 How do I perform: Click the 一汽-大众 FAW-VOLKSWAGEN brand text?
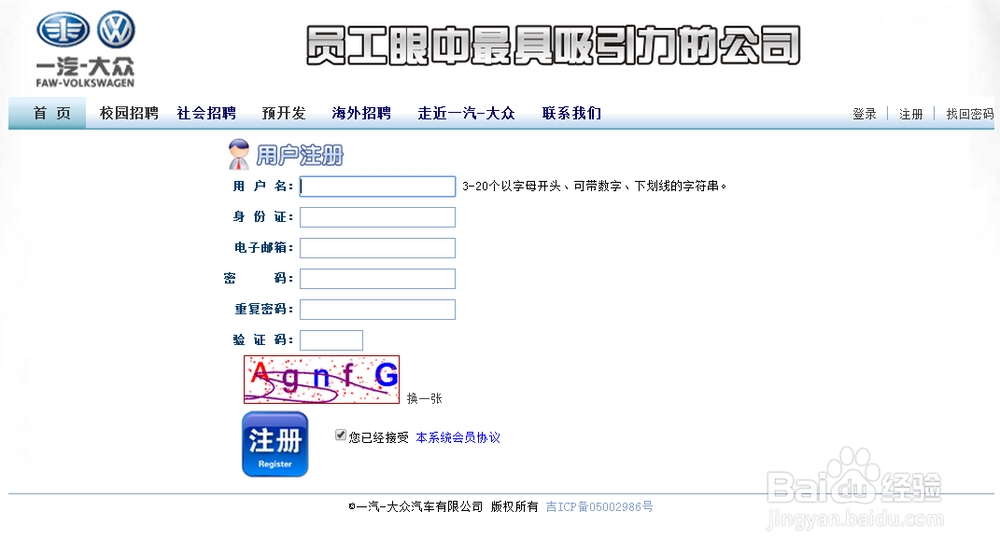(x=85, y=72)
